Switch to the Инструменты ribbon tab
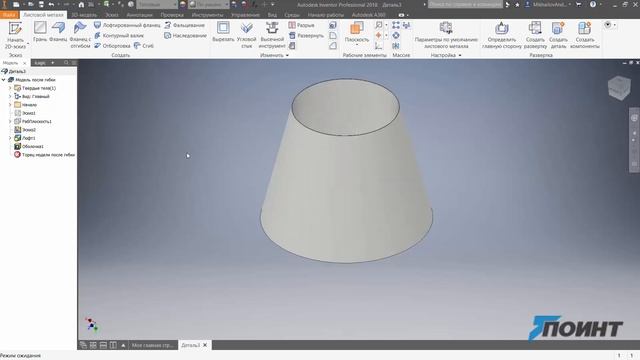640x360 pixels. point(207,15)
